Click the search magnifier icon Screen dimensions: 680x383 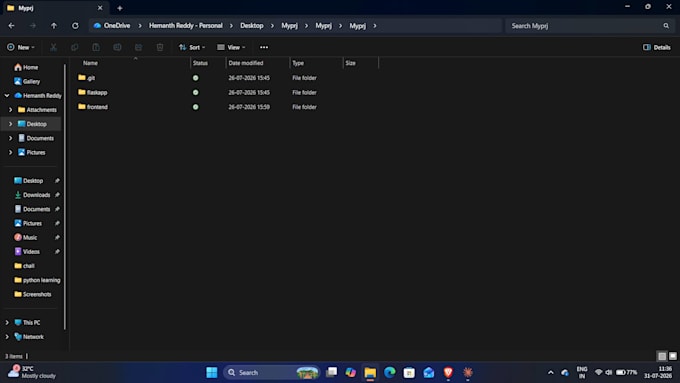click(x=666, y=26)
